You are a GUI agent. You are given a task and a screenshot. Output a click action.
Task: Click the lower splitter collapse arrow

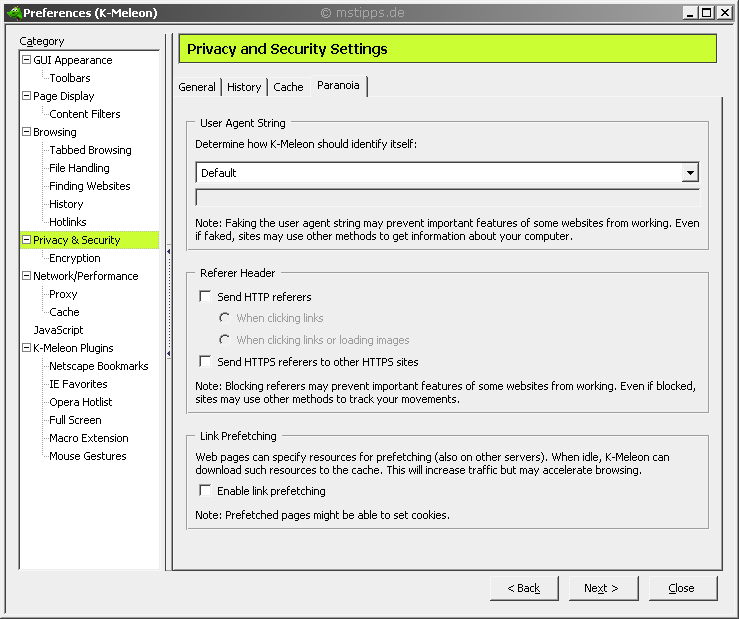point(169,353)
